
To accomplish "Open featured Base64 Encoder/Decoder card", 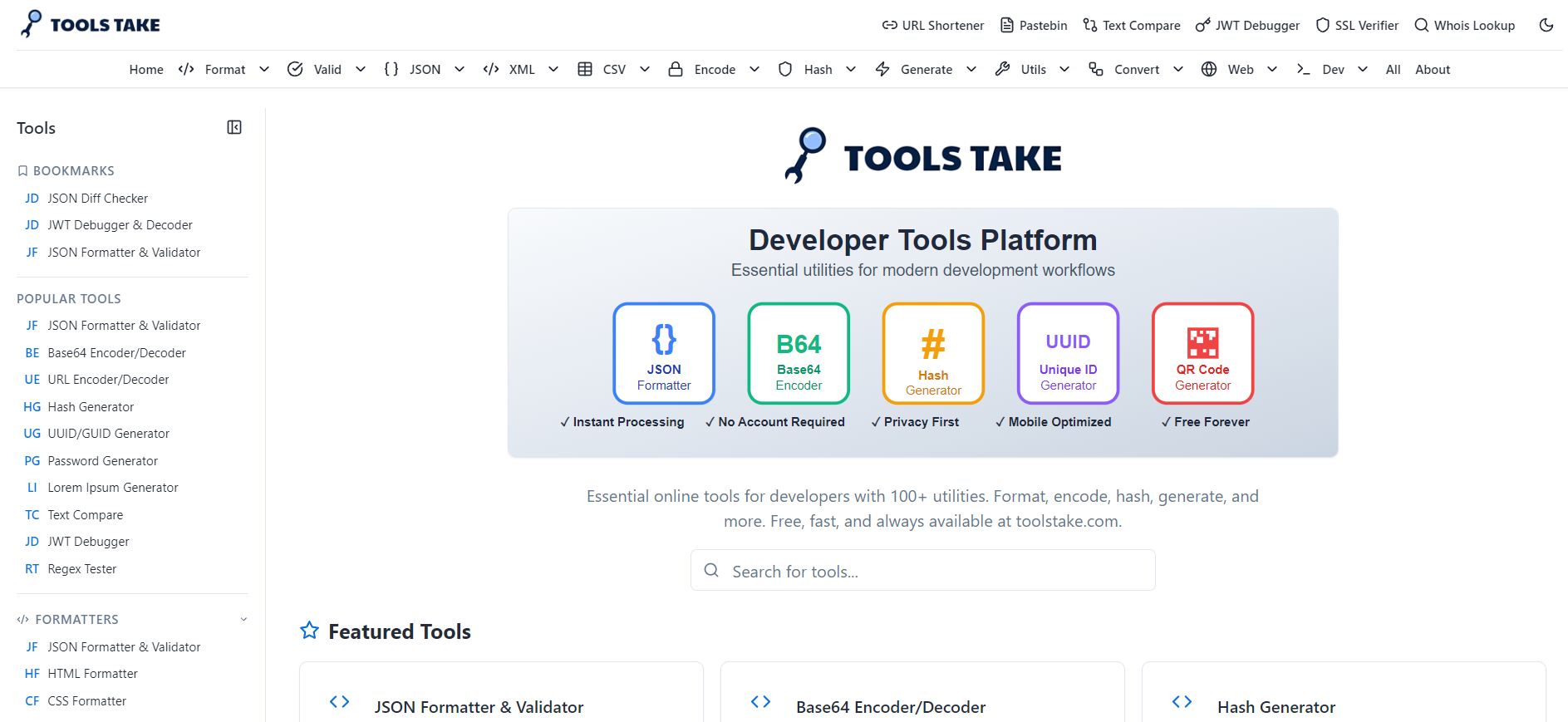I will [922, 693].
